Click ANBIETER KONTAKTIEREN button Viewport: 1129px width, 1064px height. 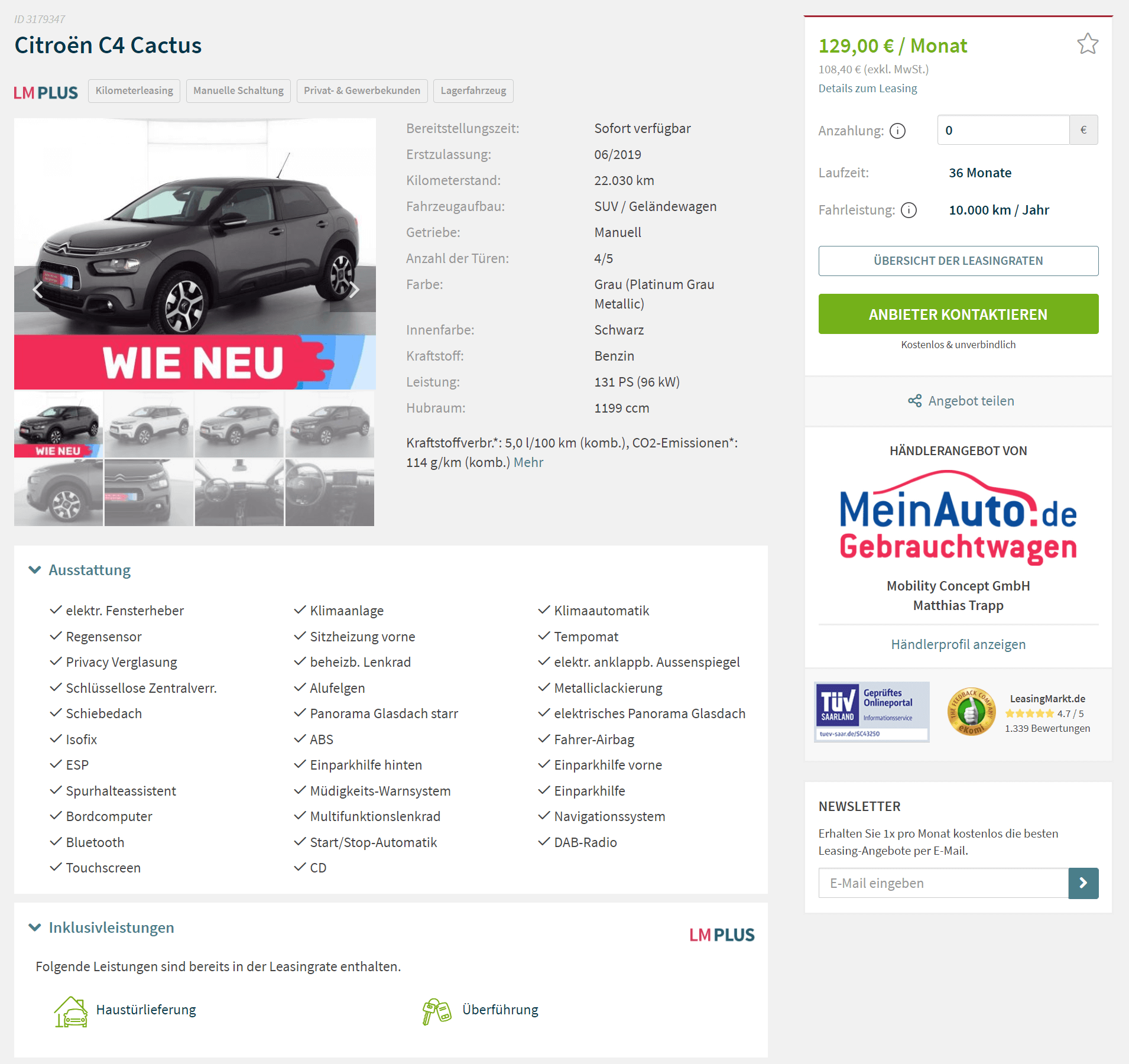pyautogui.click(x=958, y=314)
